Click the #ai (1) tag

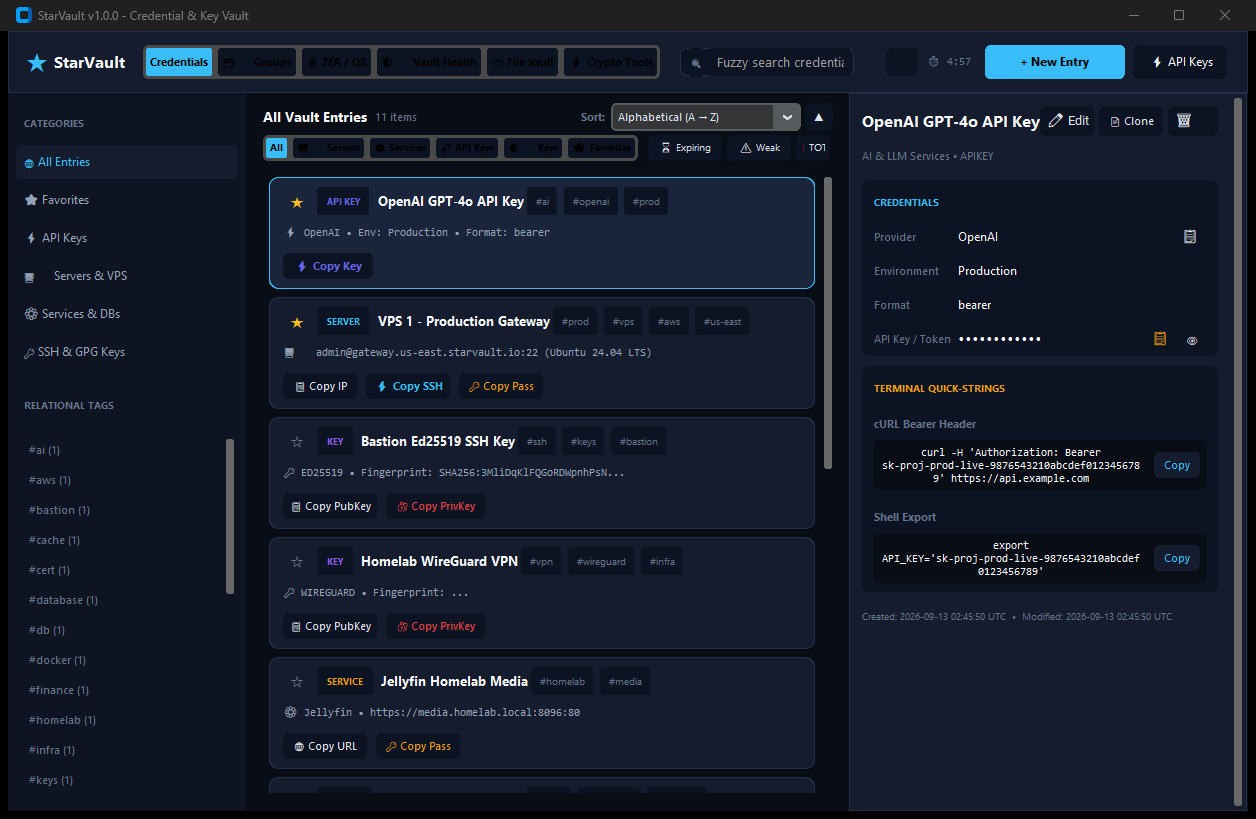point(44,450)
